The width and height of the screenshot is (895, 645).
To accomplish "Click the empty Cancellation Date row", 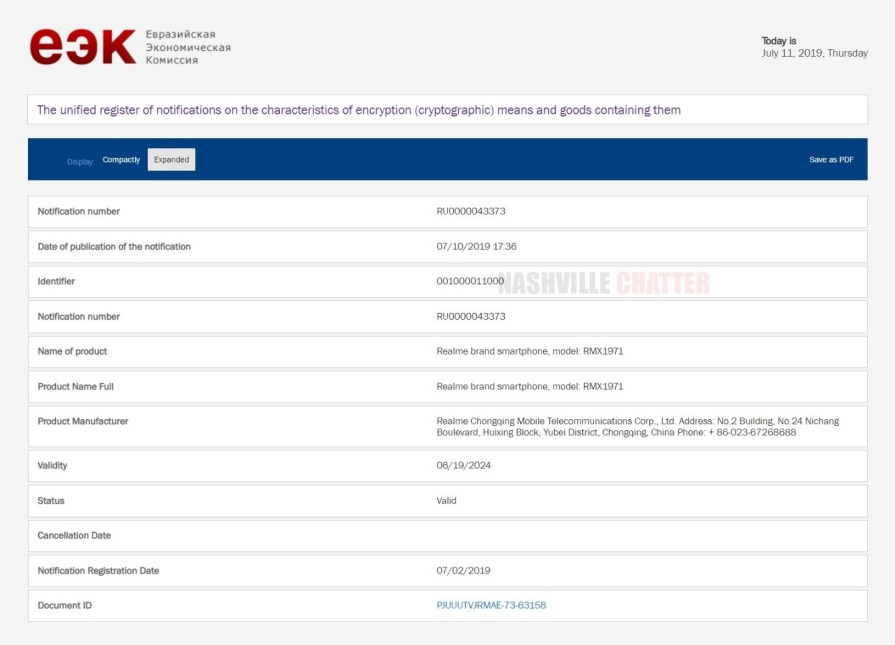I will coord(447,535).
